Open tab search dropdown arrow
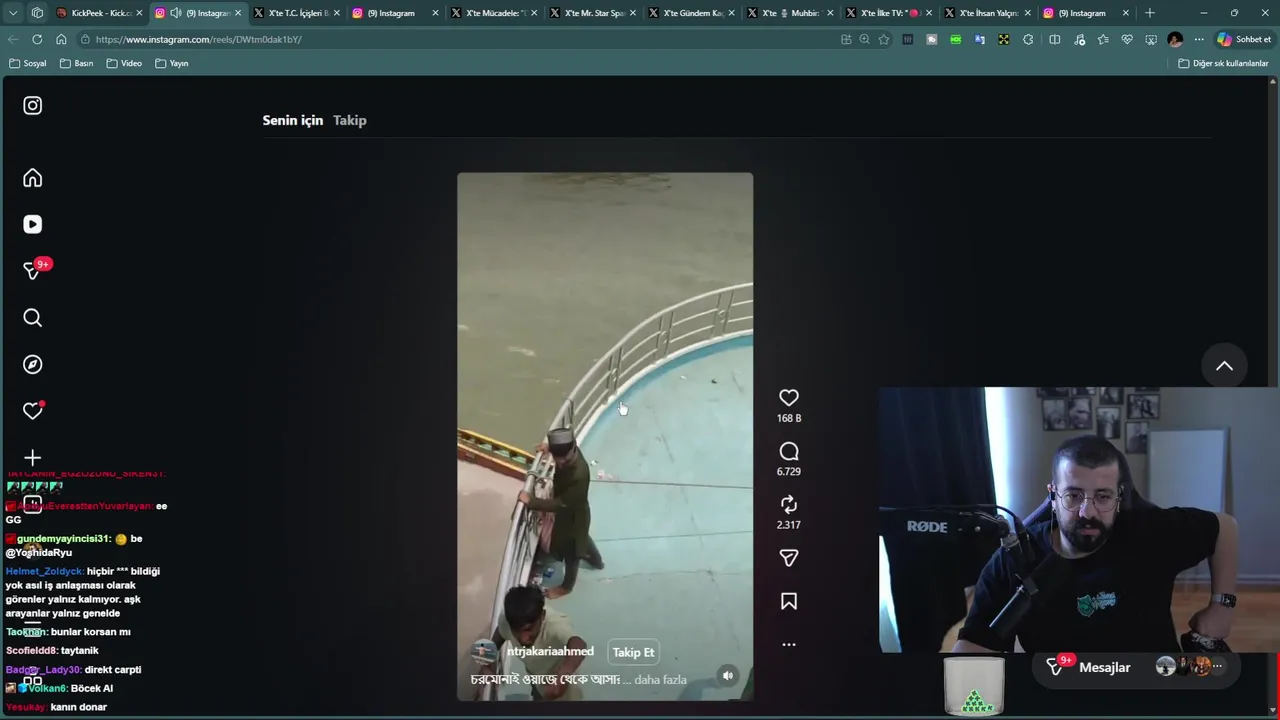 tap(13, 13)
